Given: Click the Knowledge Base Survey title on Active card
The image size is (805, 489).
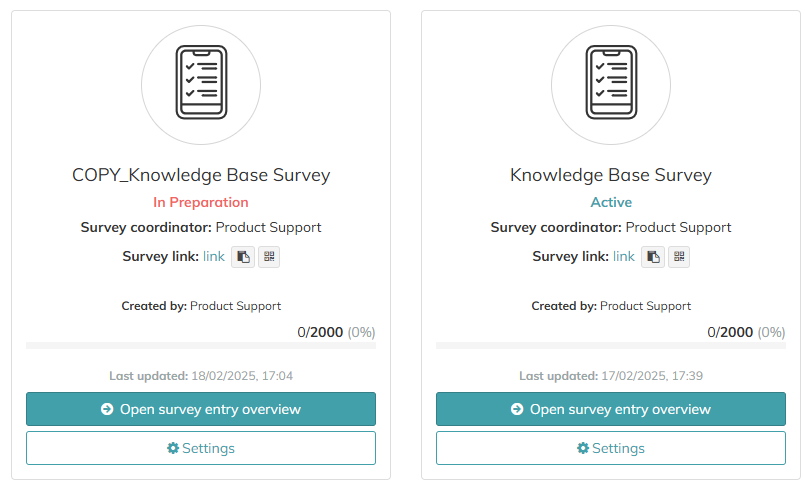Looking at the screenshot, I should point(611,175).
